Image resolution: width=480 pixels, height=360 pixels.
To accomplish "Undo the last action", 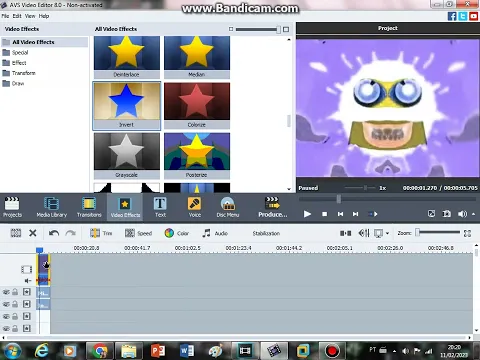I will point(54,233).
